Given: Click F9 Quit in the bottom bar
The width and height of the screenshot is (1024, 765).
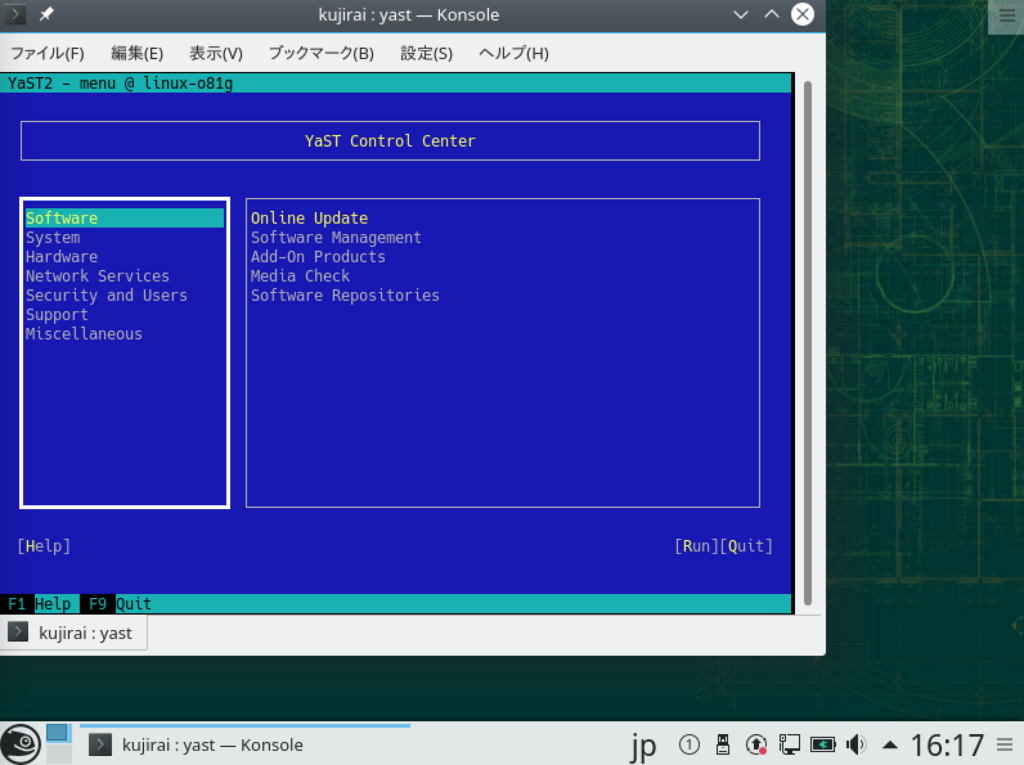Looking at the screenshot, I should click(x=120, y=604).
